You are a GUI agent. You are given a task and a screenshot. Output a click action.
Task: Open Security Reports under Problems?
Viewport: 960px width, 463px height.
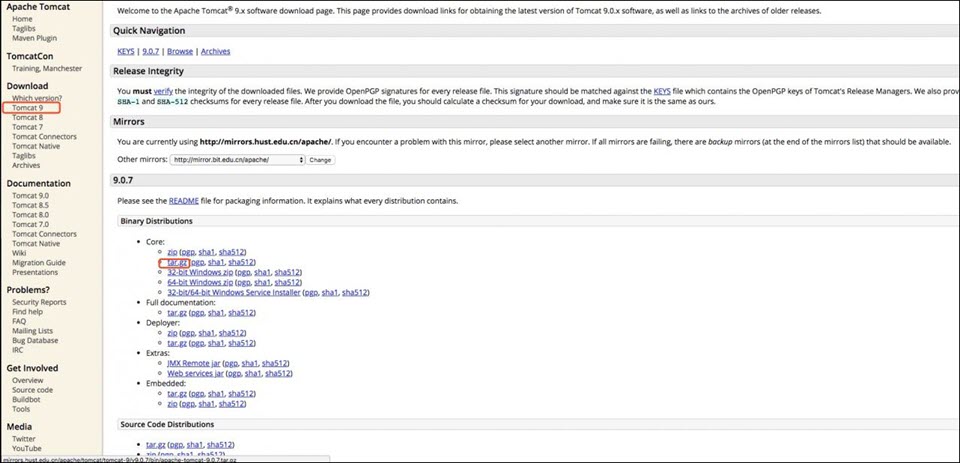(39, 302)
